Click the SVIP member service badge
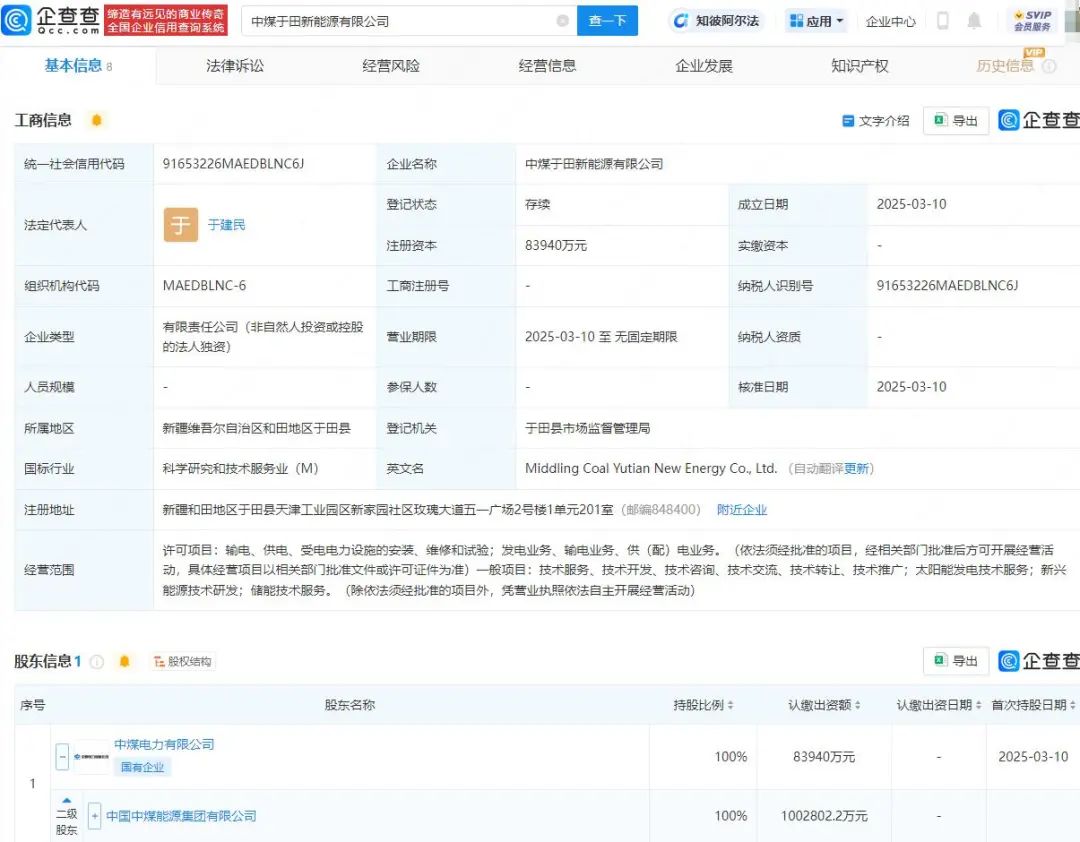This screenshot has width=1080, height=842. coord(1032,21)
